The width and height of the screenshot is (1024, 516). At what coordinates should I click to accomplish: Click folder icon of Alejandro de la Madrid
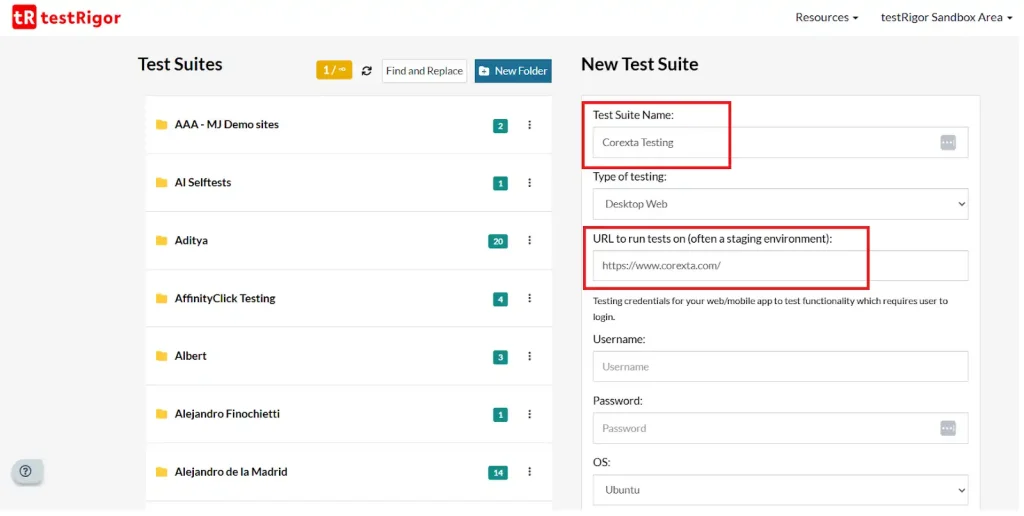click(161, 472)
